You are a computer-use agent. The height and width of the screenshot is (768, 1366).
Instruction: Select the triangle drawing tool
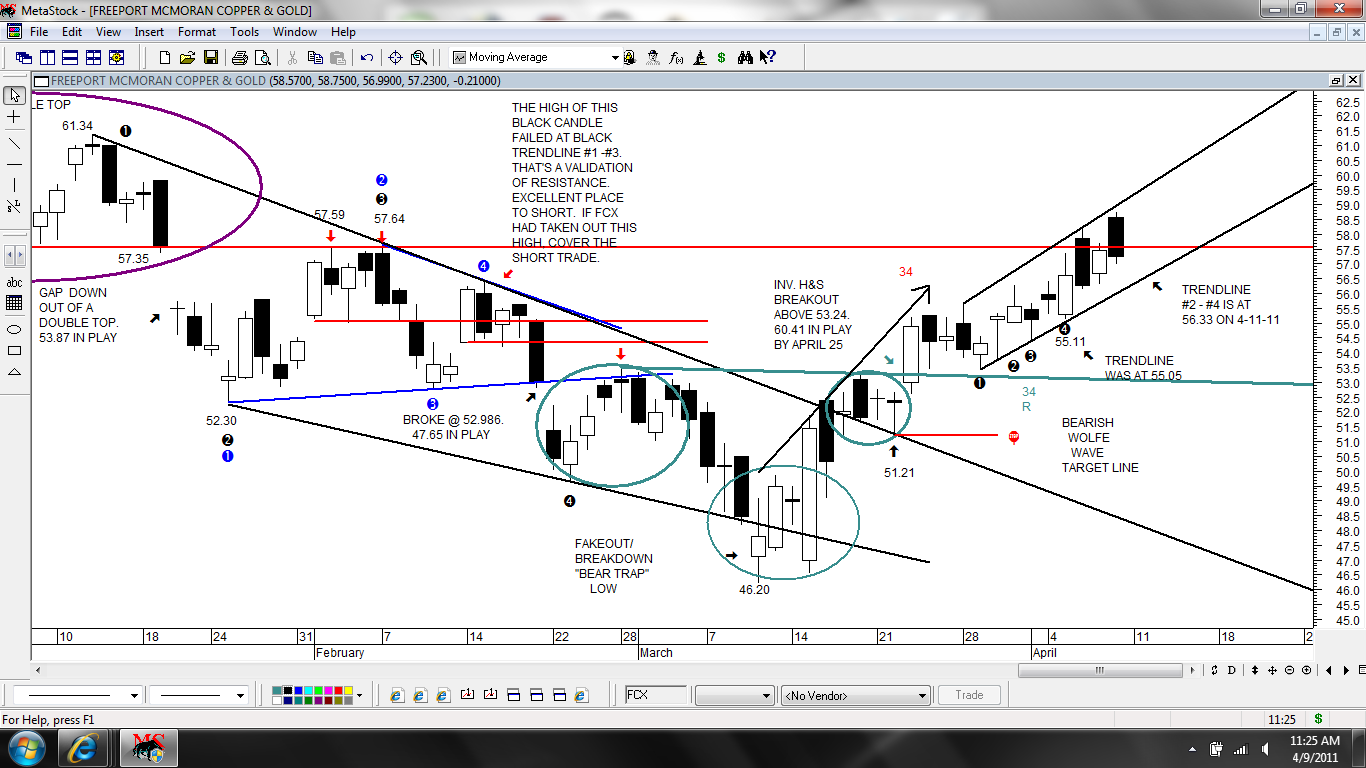click(15, 372)
